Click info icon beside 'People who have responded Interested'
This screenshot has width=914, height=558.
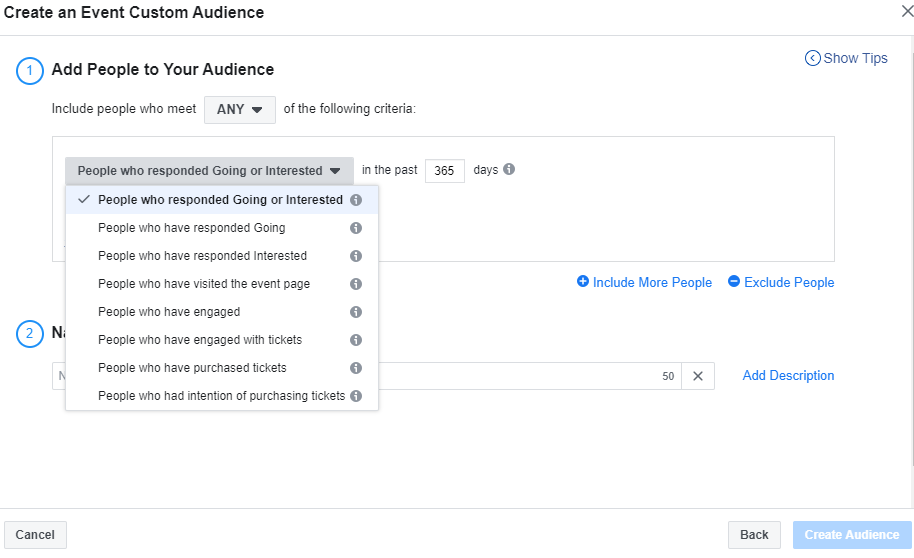click(x=356, y=256)
